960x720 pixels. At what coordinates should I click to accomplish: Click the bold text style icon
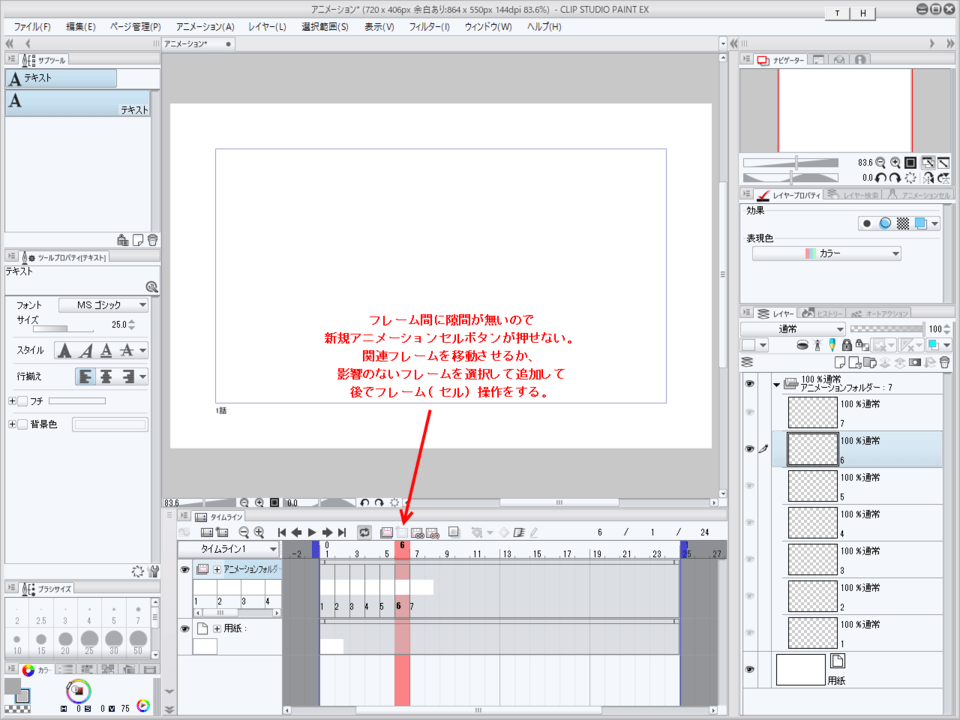pos(63,350)
